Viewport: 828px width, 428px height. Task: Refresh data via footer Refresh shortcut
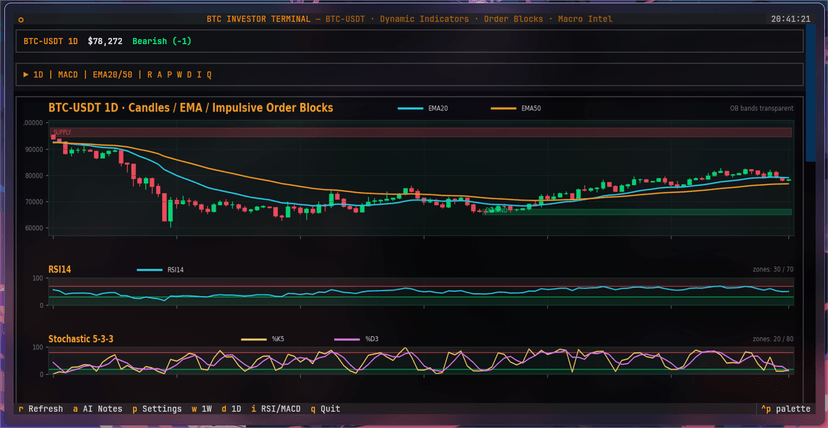(41, 409)
